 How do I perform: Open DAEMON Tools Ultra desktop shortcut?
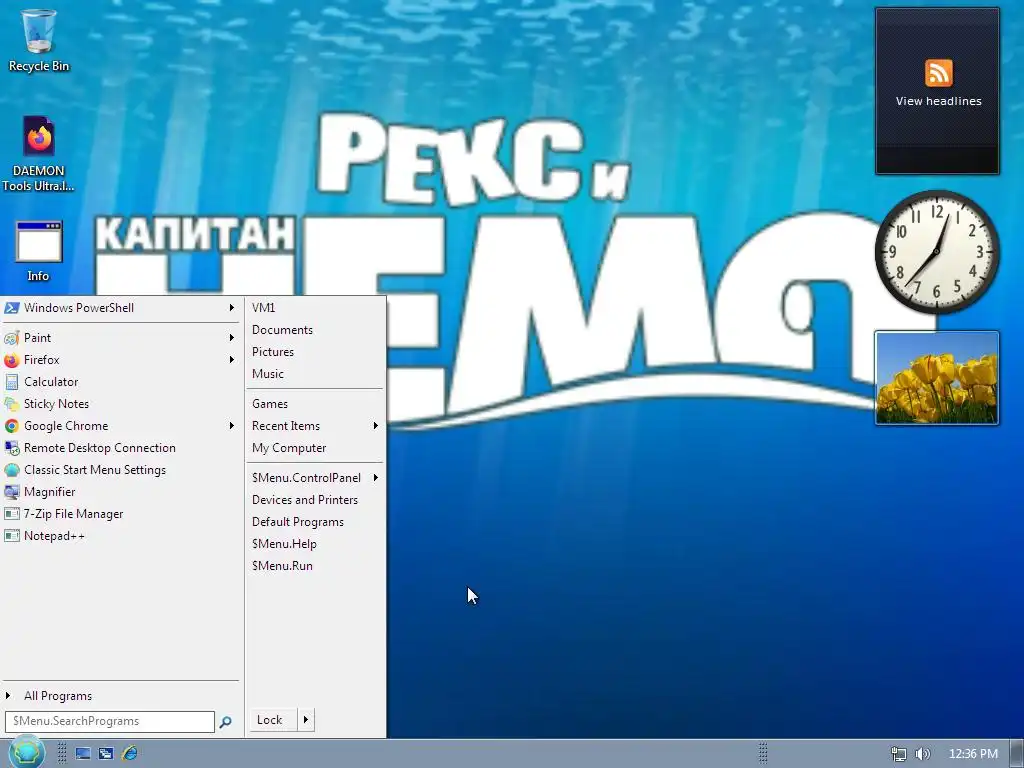tap(39, 154)
